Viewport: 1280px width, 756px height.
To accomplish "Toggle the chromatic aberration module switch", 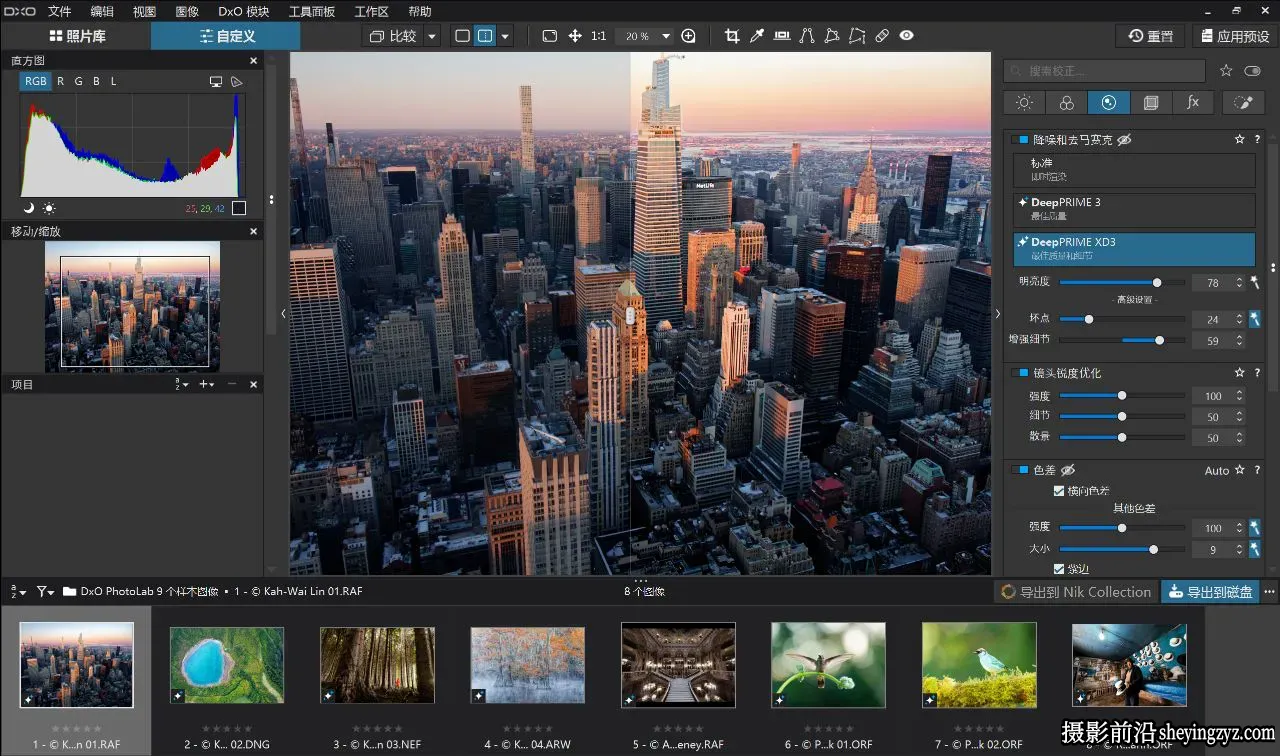I will (1019, 470).
